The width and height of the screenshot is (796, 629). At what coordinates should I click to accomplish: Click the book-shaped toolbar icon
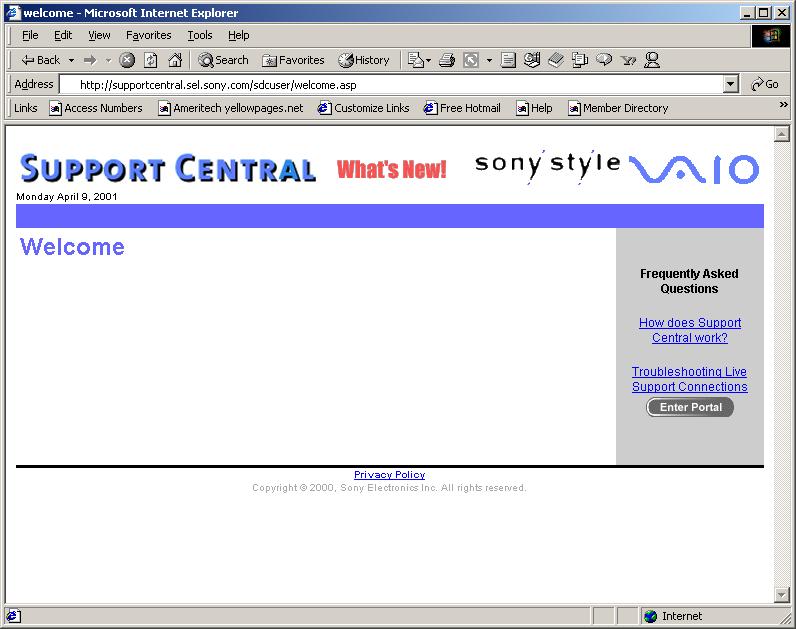click(556, 60)
